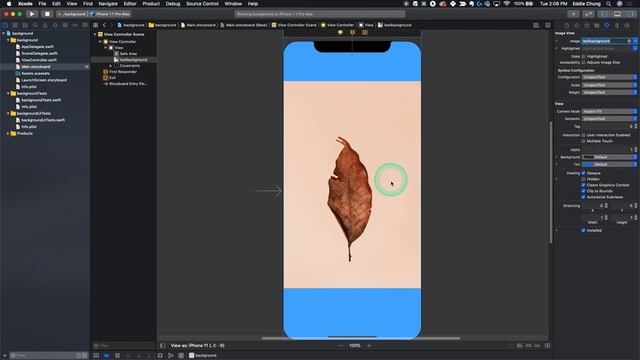640x360 pixels.
Task: Zoom out canvas with minus button
Action: pos(341,346)
